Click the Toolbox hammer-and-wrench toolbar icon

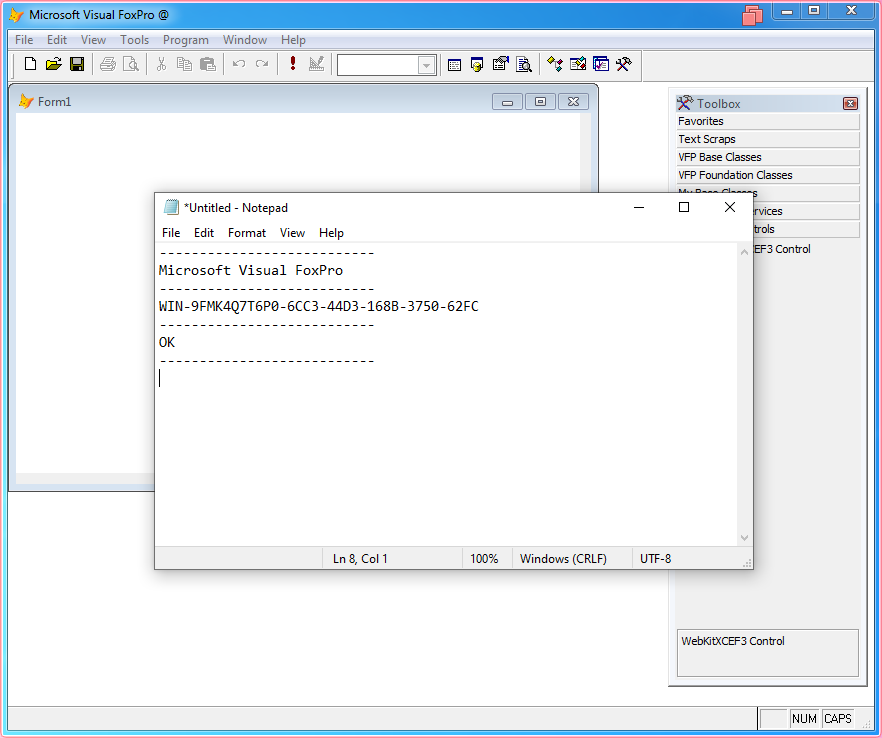click(x=624, y=64)
